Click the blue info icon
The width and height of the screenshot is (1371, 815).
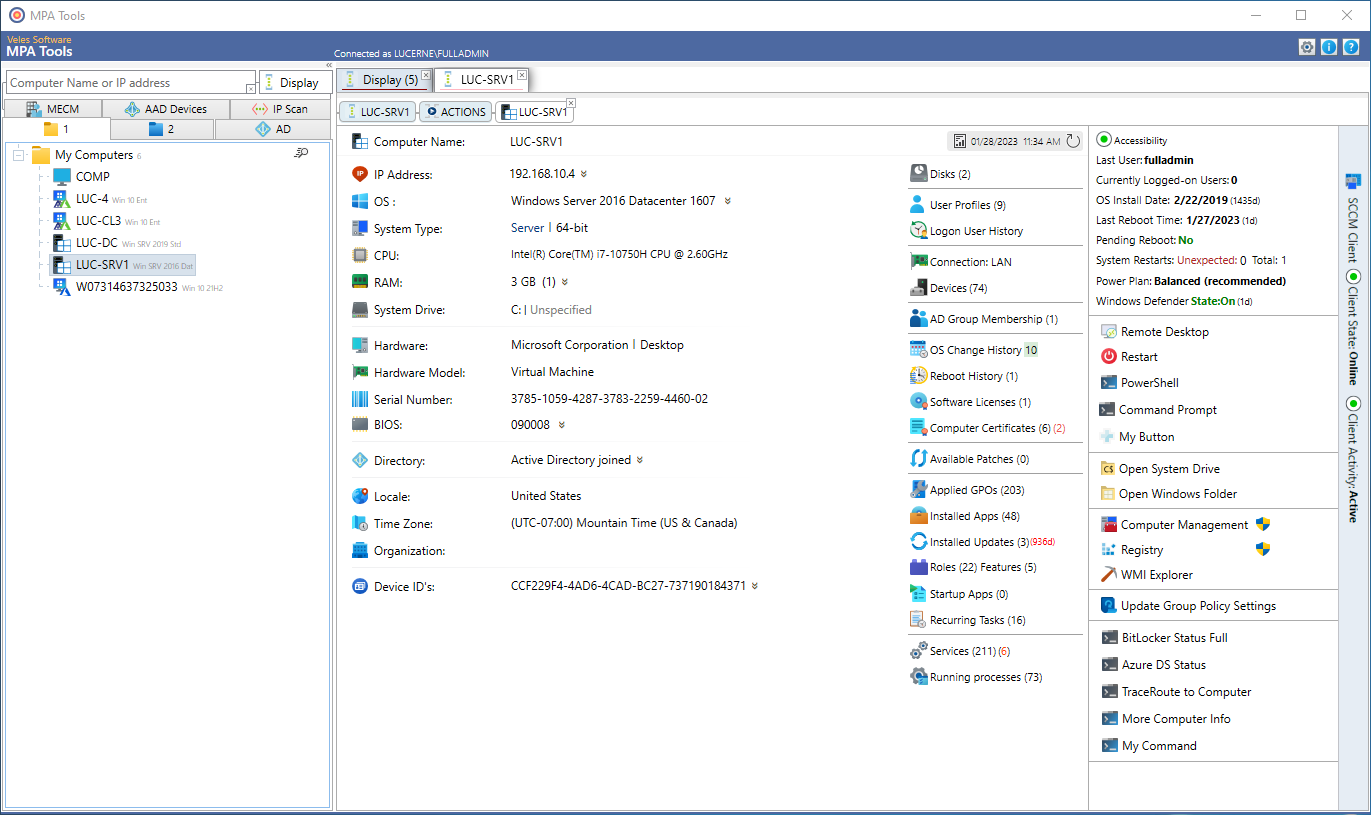click(1329, 46)
